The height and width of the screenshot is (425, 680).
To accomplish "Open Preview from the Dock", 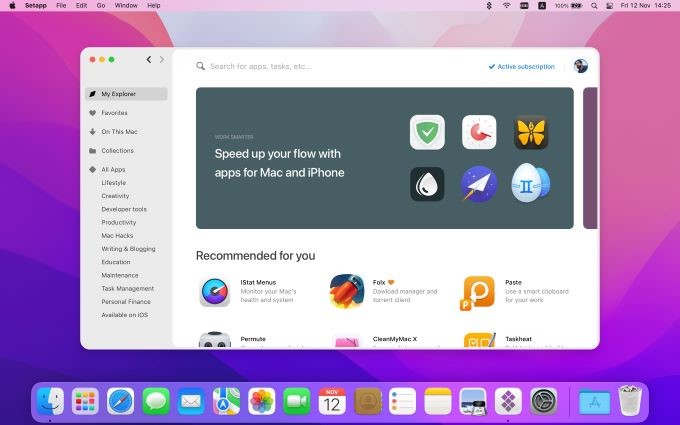I will coord(473,401).
